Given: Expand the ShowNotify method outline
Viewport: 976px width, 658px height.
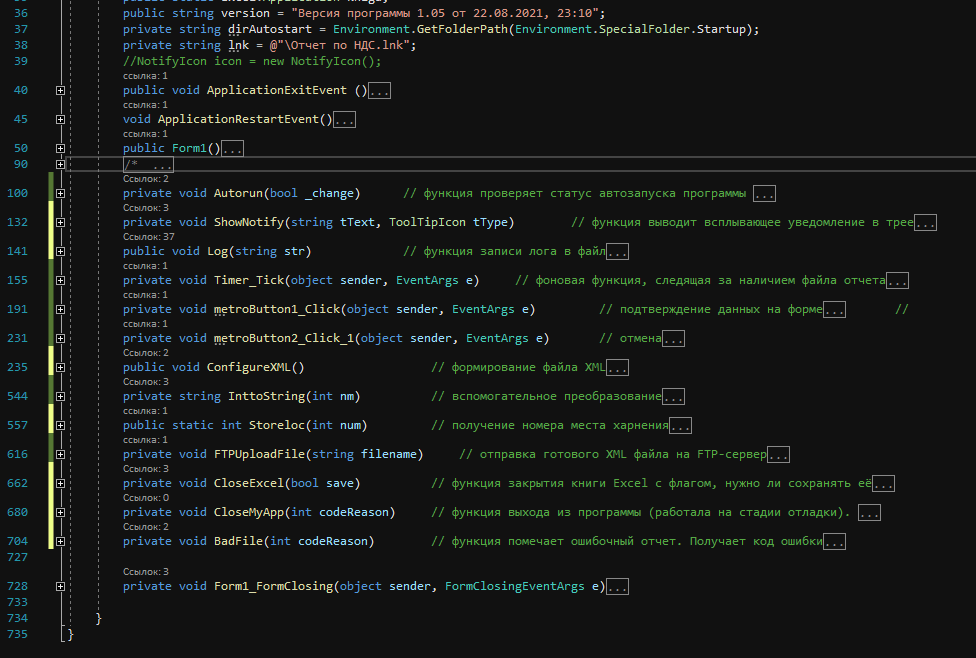Looking at the screenshot, I should tap(60, 222).
